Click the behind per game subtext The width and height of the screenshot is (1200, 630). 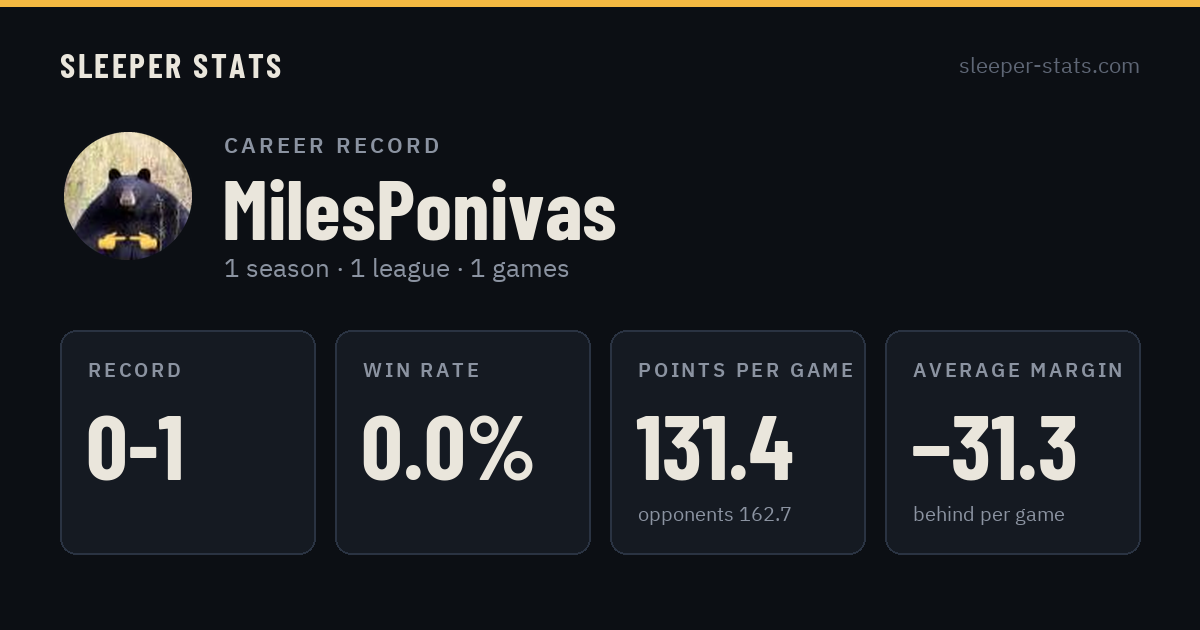pos(989,515)
